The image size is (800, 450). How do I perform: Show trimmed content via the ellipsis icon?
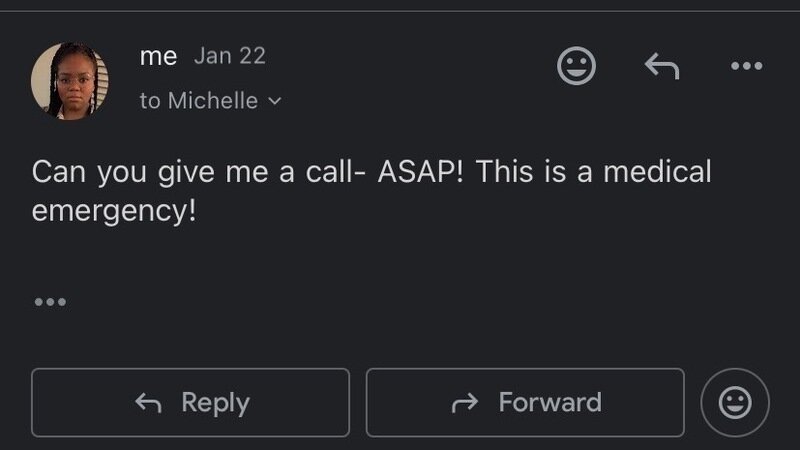pos(49,302)
